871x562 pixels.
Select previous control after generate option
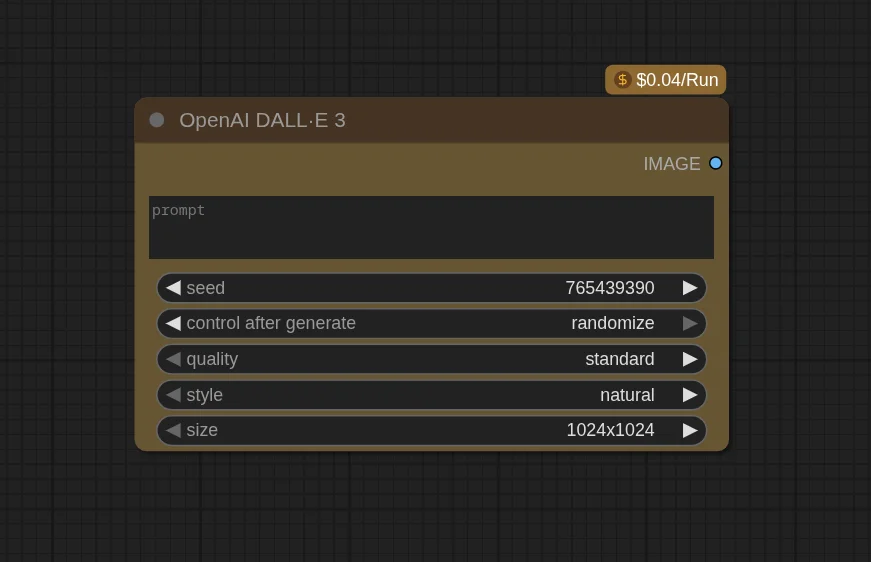(x=173, y=323)
